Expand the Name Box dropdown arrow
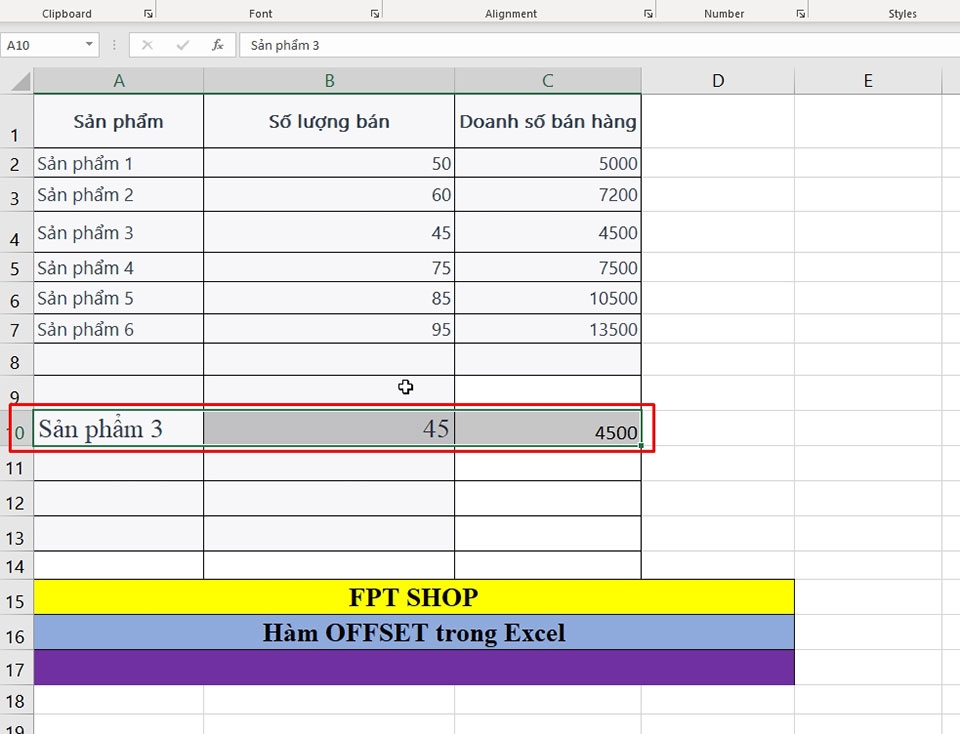 point(89,45)
